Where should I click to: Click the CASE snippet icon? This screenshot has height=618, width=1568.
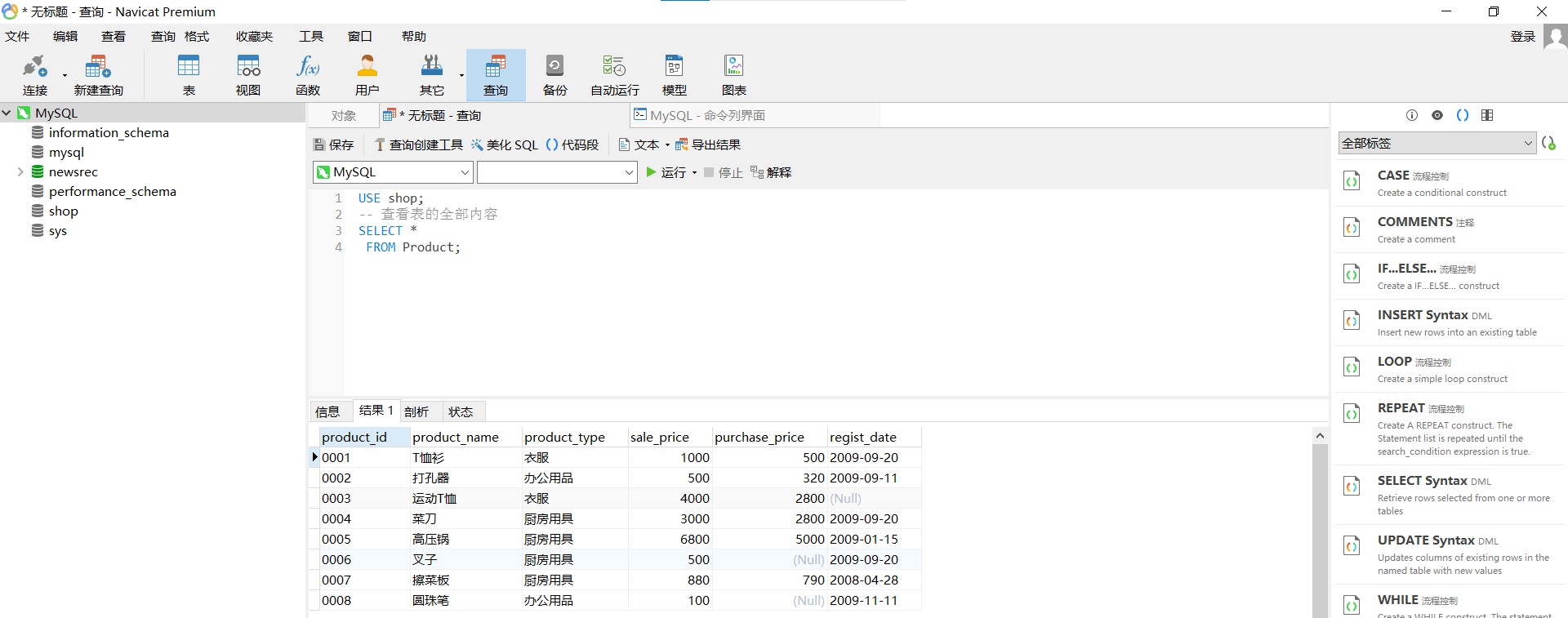1352,180
